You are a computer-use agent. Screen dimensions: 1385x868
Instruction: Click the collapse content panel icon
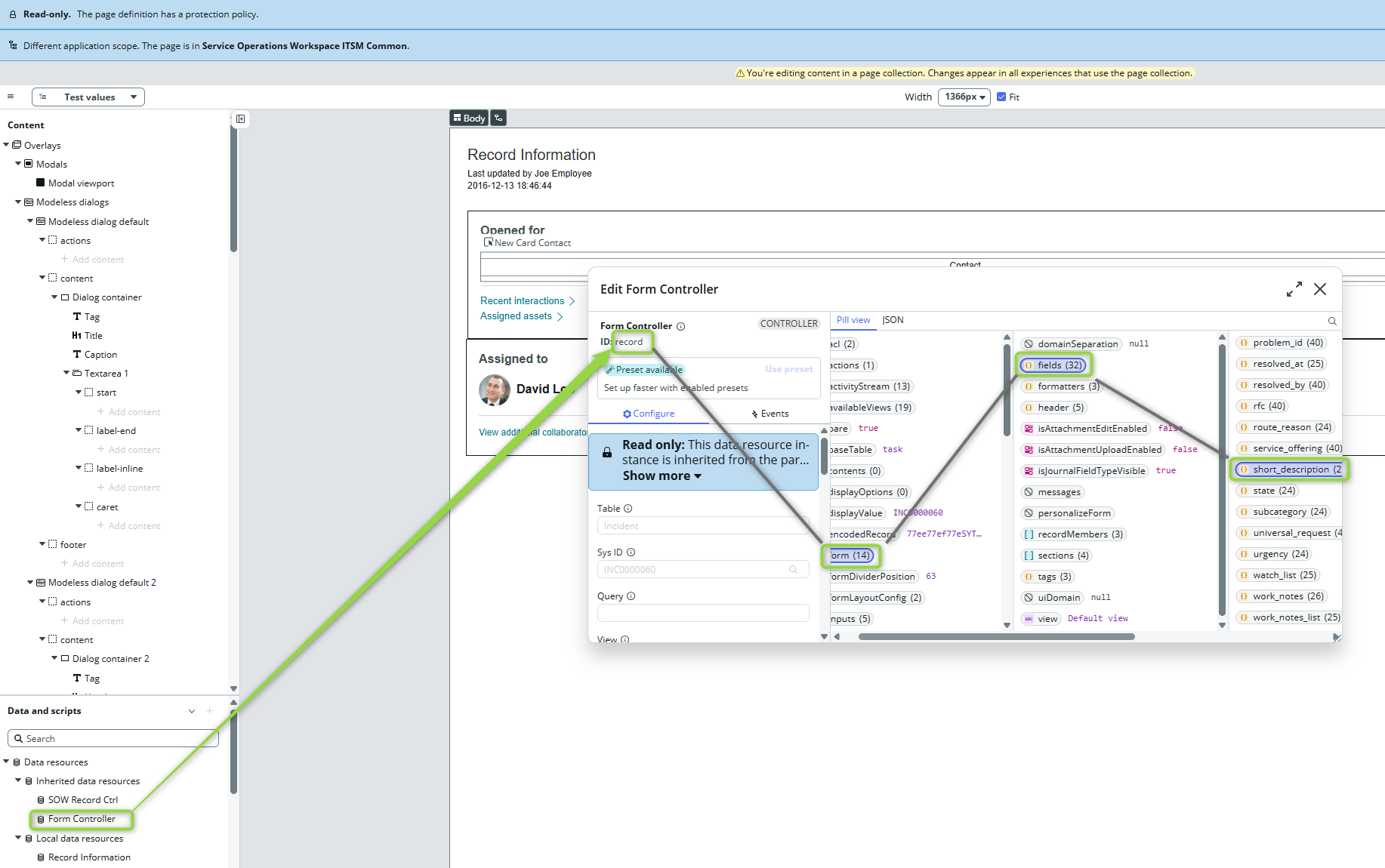(x=240, y=119)
